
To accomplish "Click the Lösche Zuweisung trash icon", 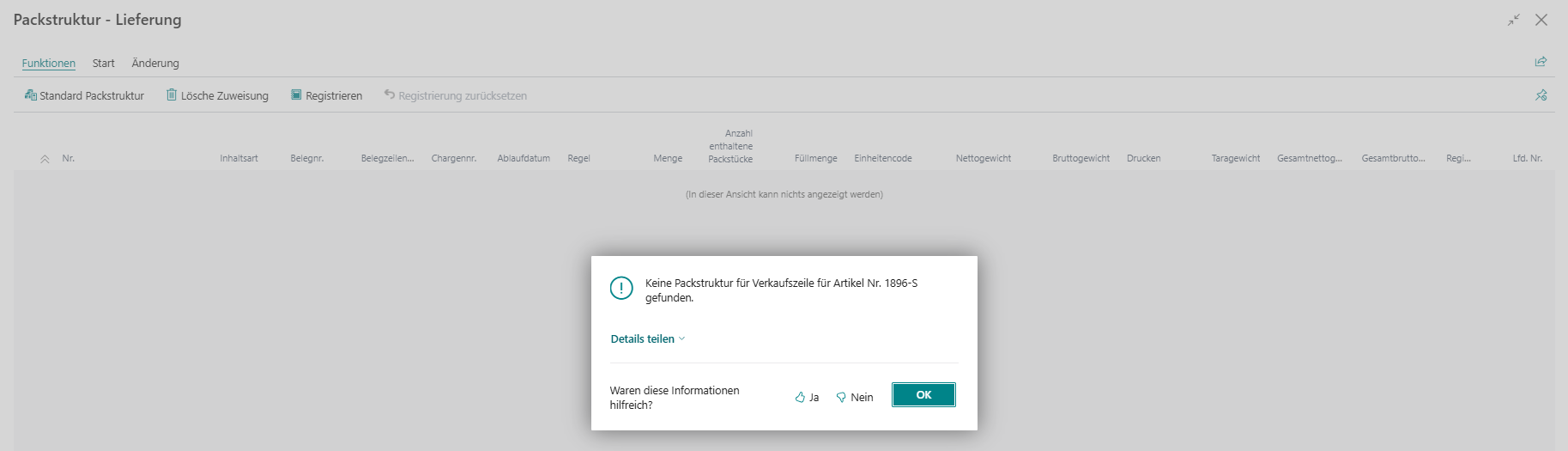I will (172, 95).
